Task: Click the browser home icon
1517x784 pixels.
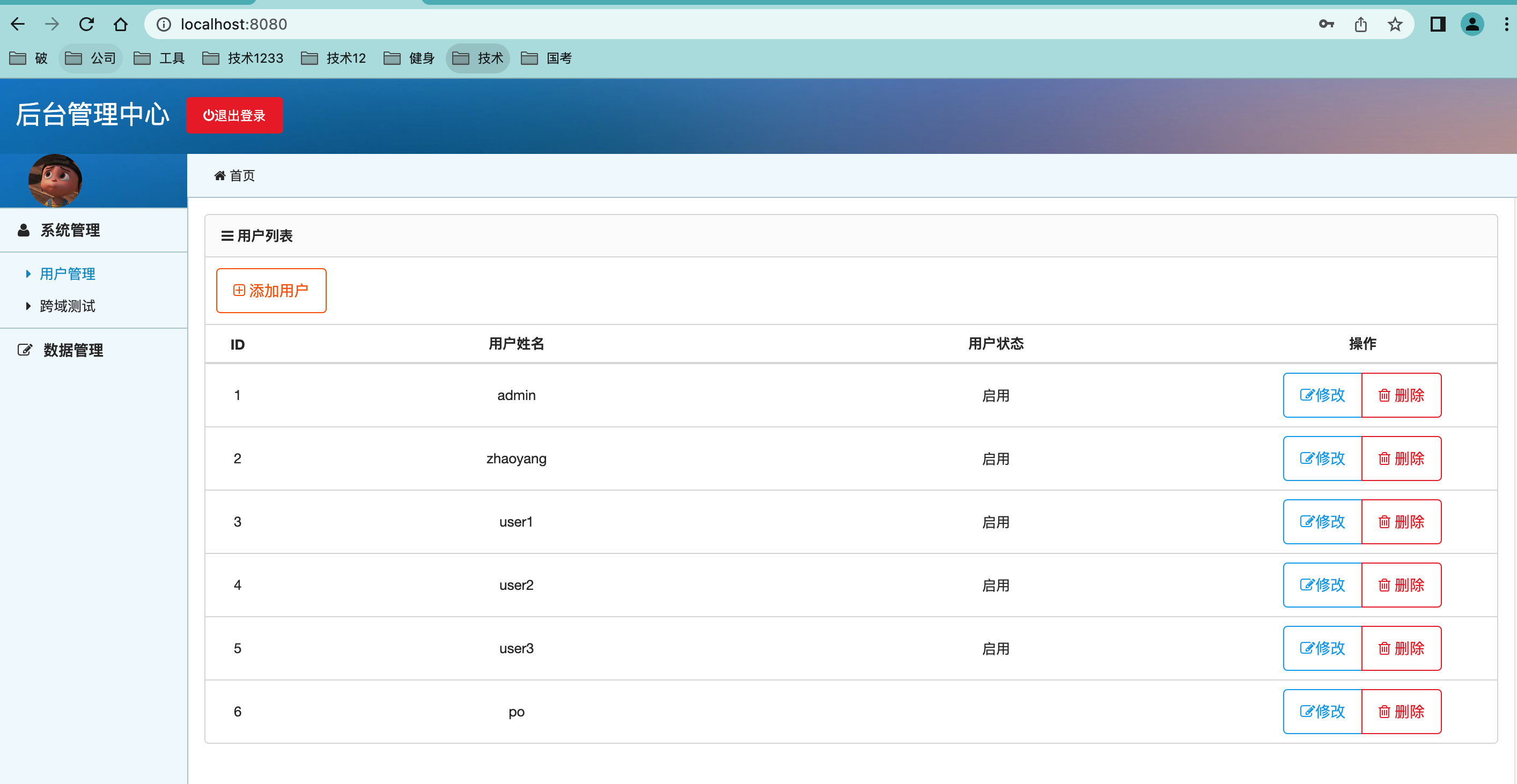Action: 121,24
